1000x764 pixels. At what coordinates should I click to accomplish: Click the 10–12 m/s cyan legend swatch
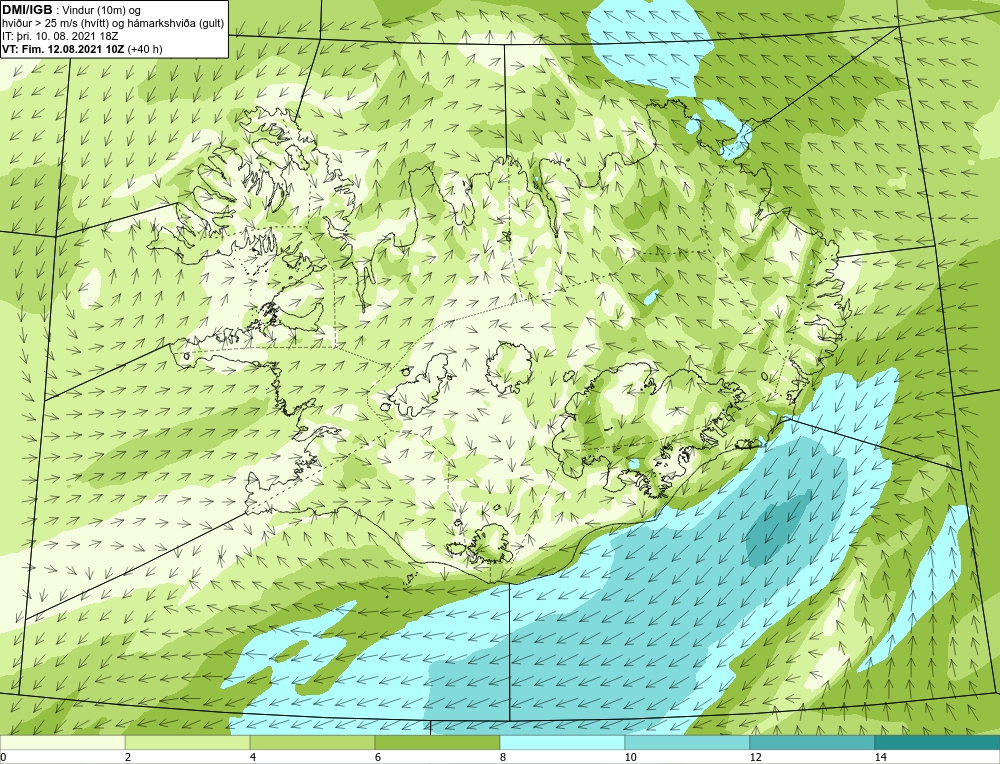click(688, 742)
